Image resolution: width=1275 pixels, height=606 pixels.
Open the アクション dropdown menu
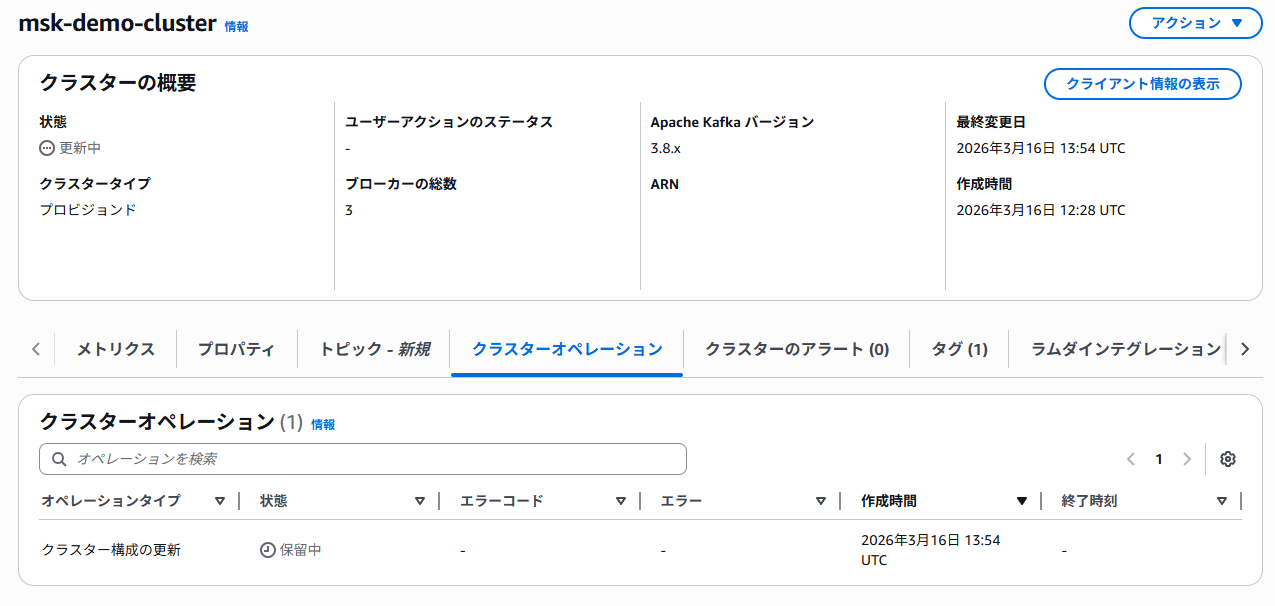[1195, 23]
